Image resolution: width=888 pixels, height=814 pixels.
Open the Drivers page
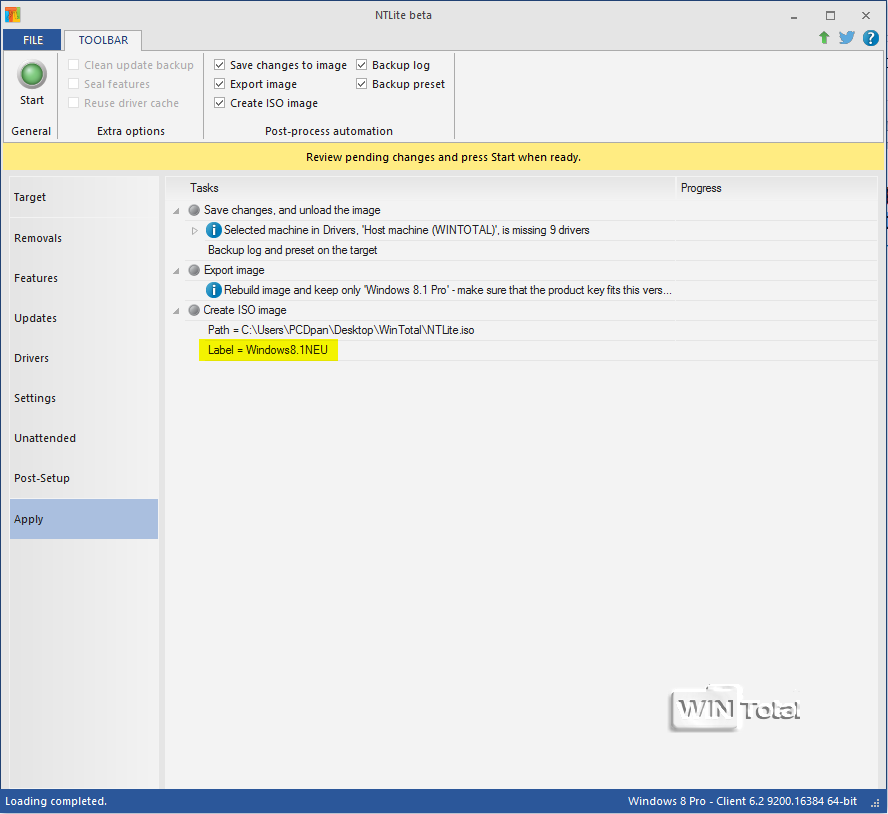(x=84, y=358)
